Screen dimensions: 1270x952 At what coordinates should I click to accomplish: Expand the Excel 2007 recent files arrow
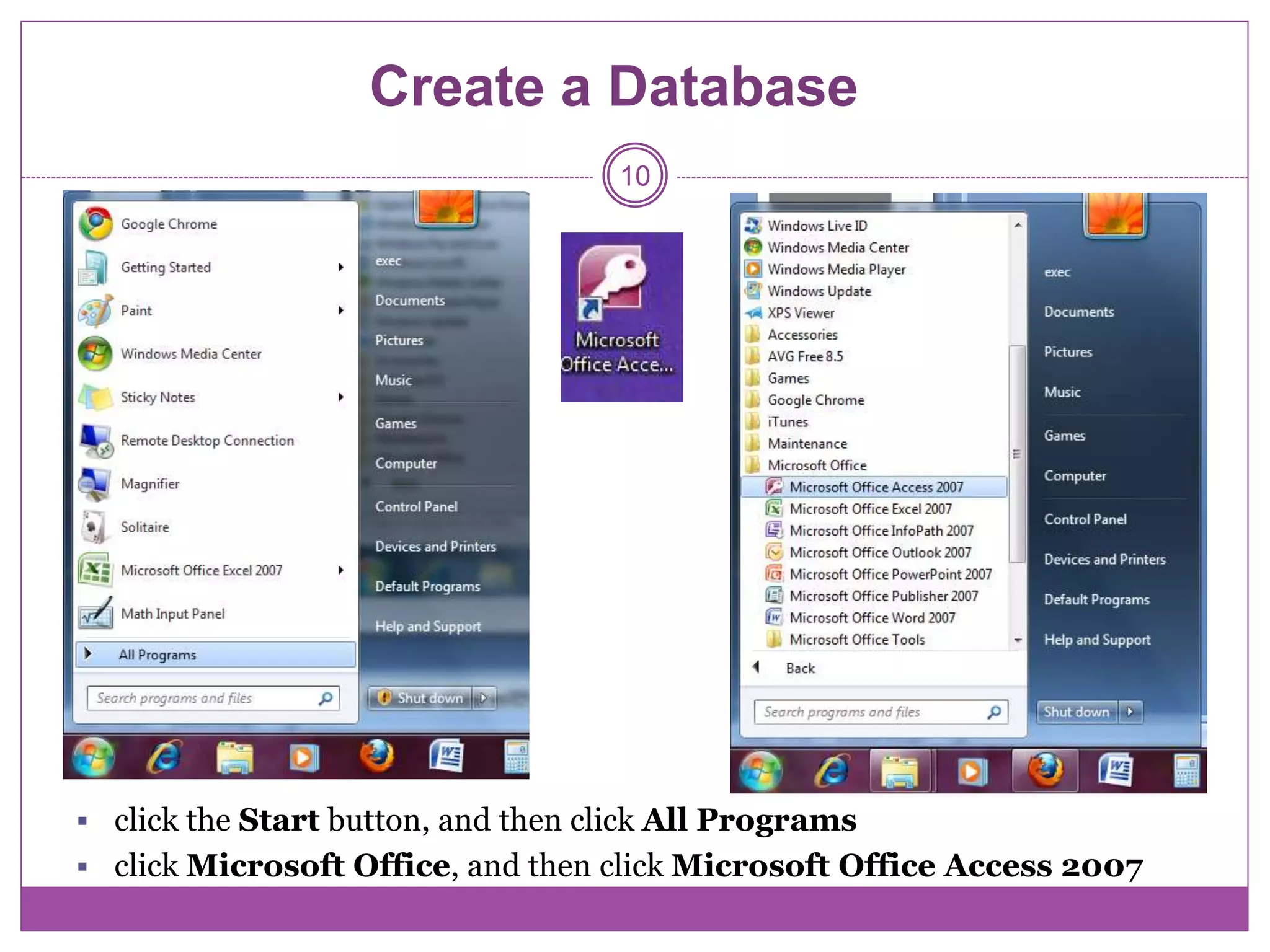[x=341, y=570]
